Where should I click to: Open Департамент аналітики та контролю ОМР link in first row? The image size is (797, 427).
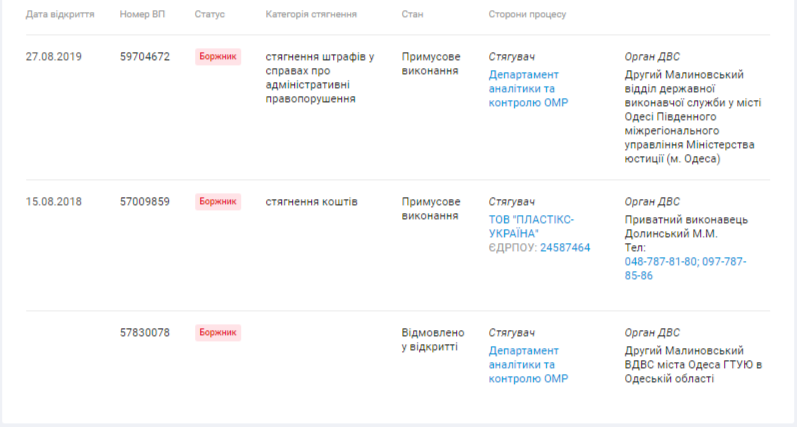[528, 88]
